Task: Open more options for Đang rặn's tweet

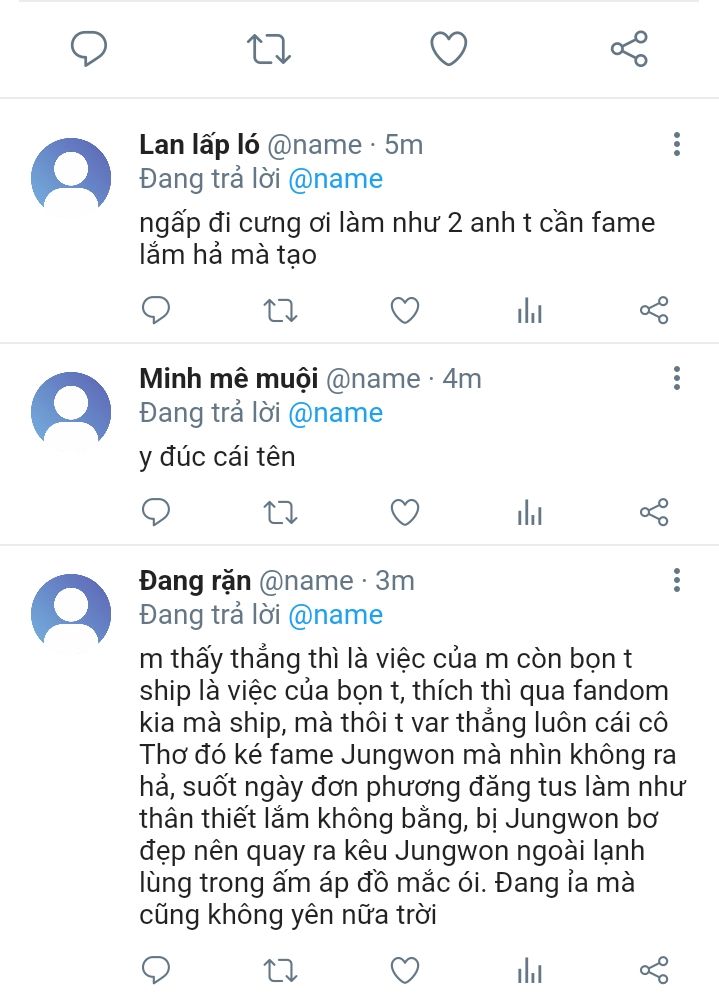Action: [x=677, y=581]
